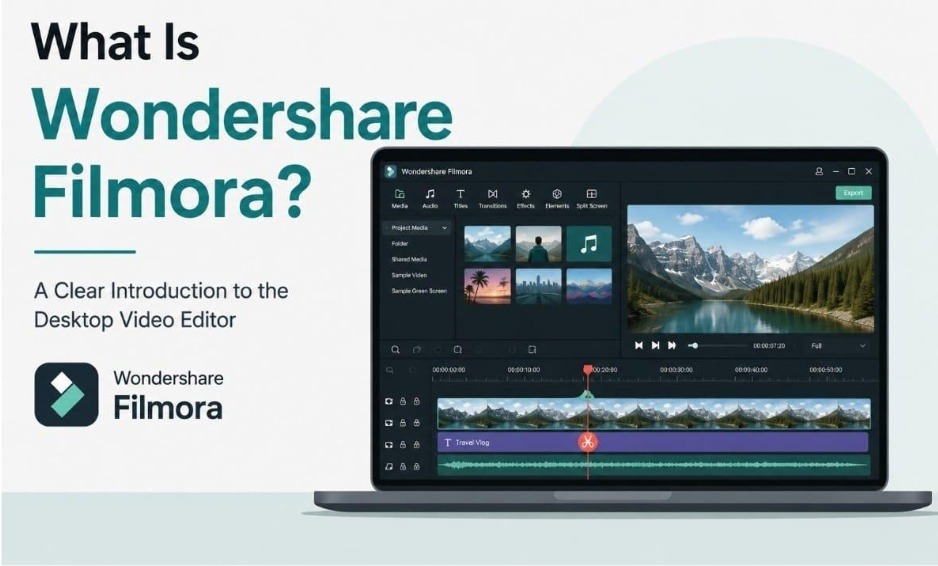Open the Audio tab

point(430,199)
